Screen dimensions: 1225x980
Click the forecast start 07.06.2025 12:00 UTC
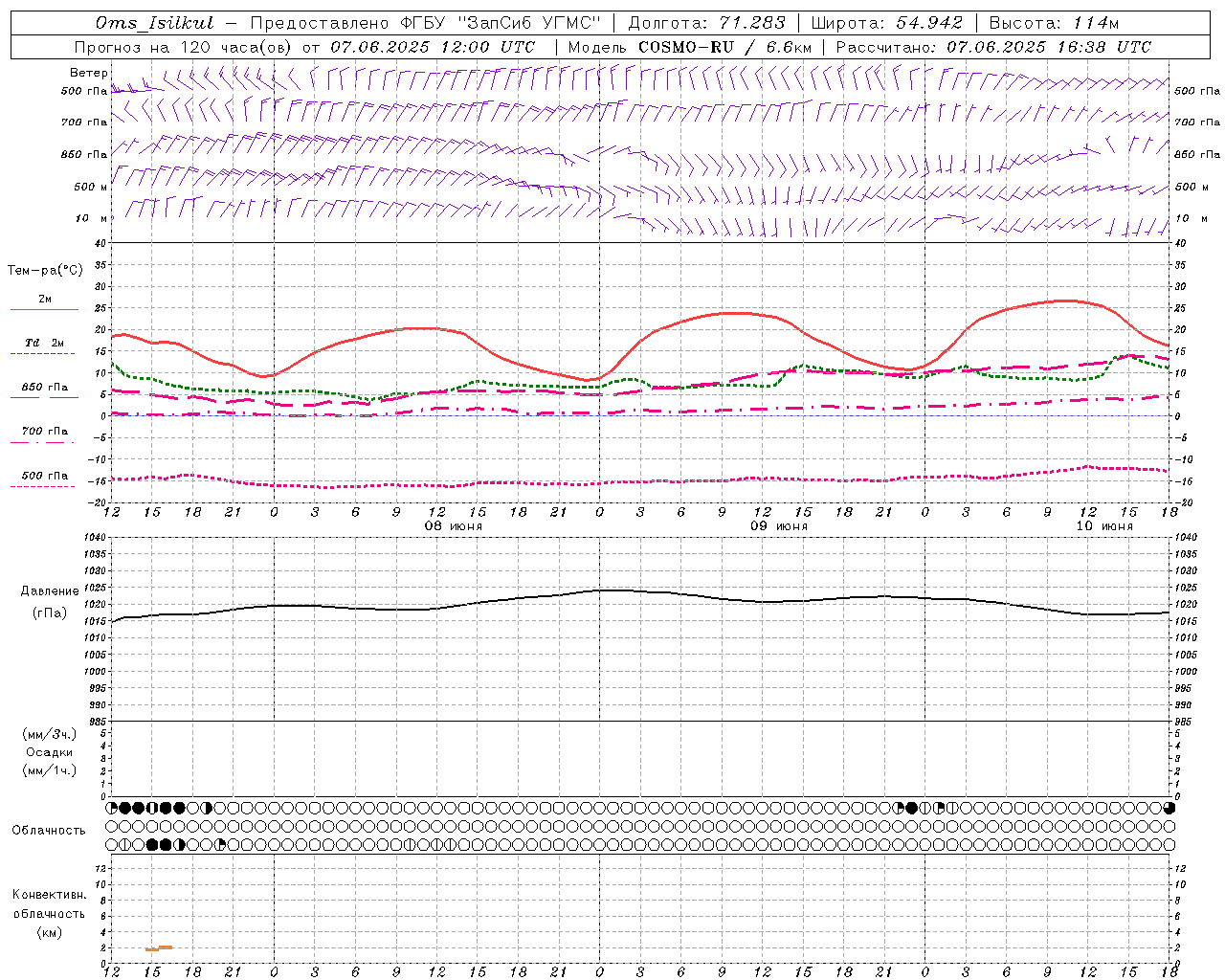tap(433, 47)
